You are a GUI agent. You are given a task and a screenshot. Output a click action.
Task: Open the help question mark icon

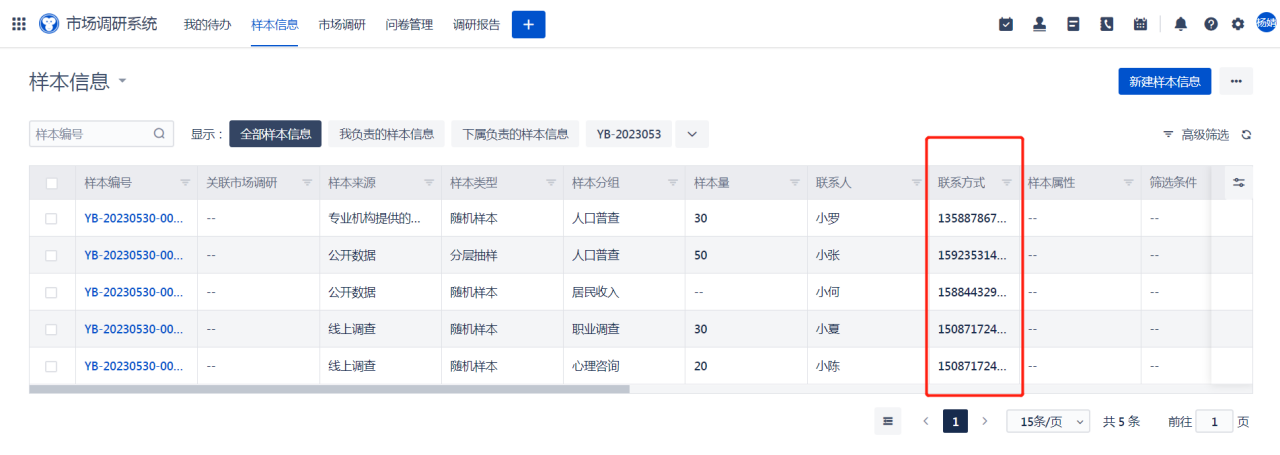[1211, 24]
